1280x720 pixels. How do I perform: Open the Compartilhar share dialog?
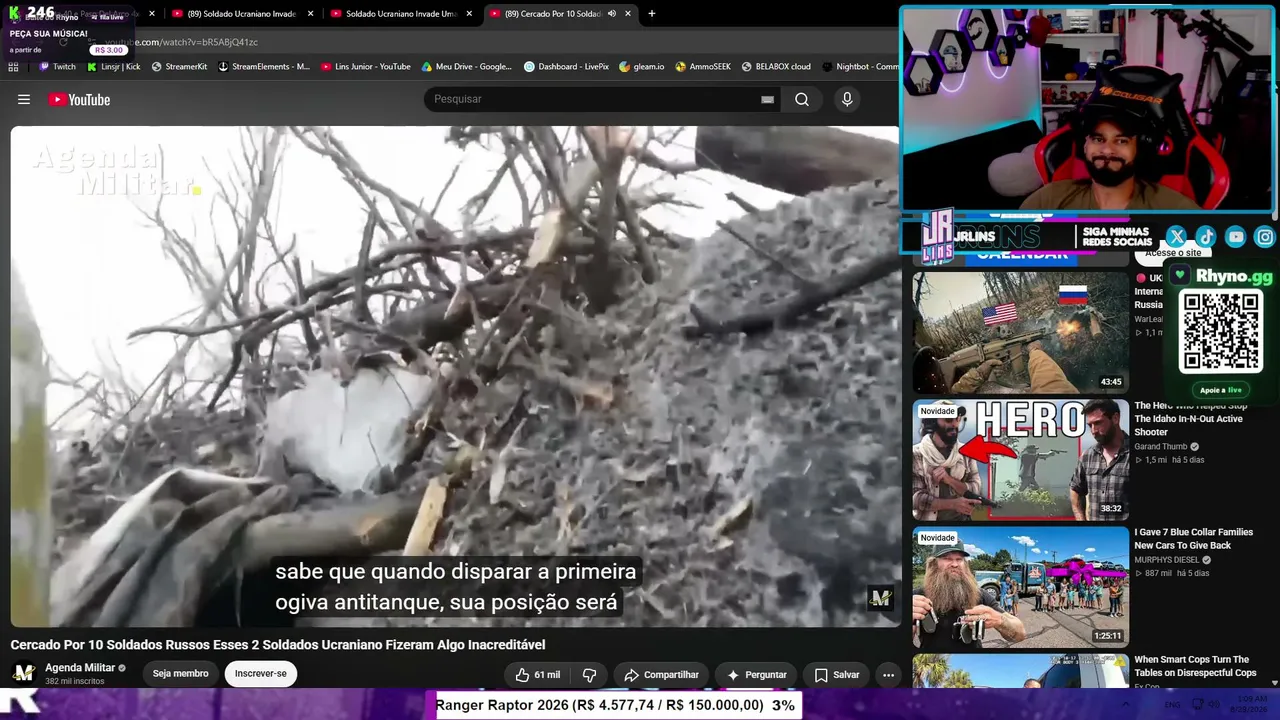(661, 675)
